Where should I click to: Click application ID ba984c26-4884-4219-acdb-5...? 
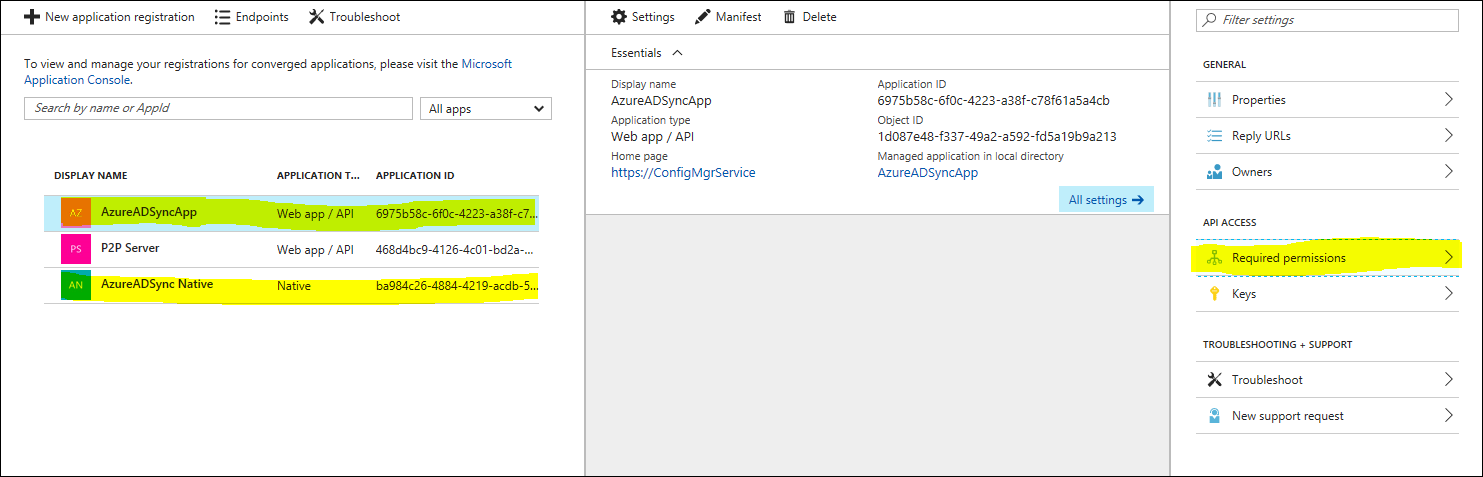pyautogui.click(x=456, y=286)
